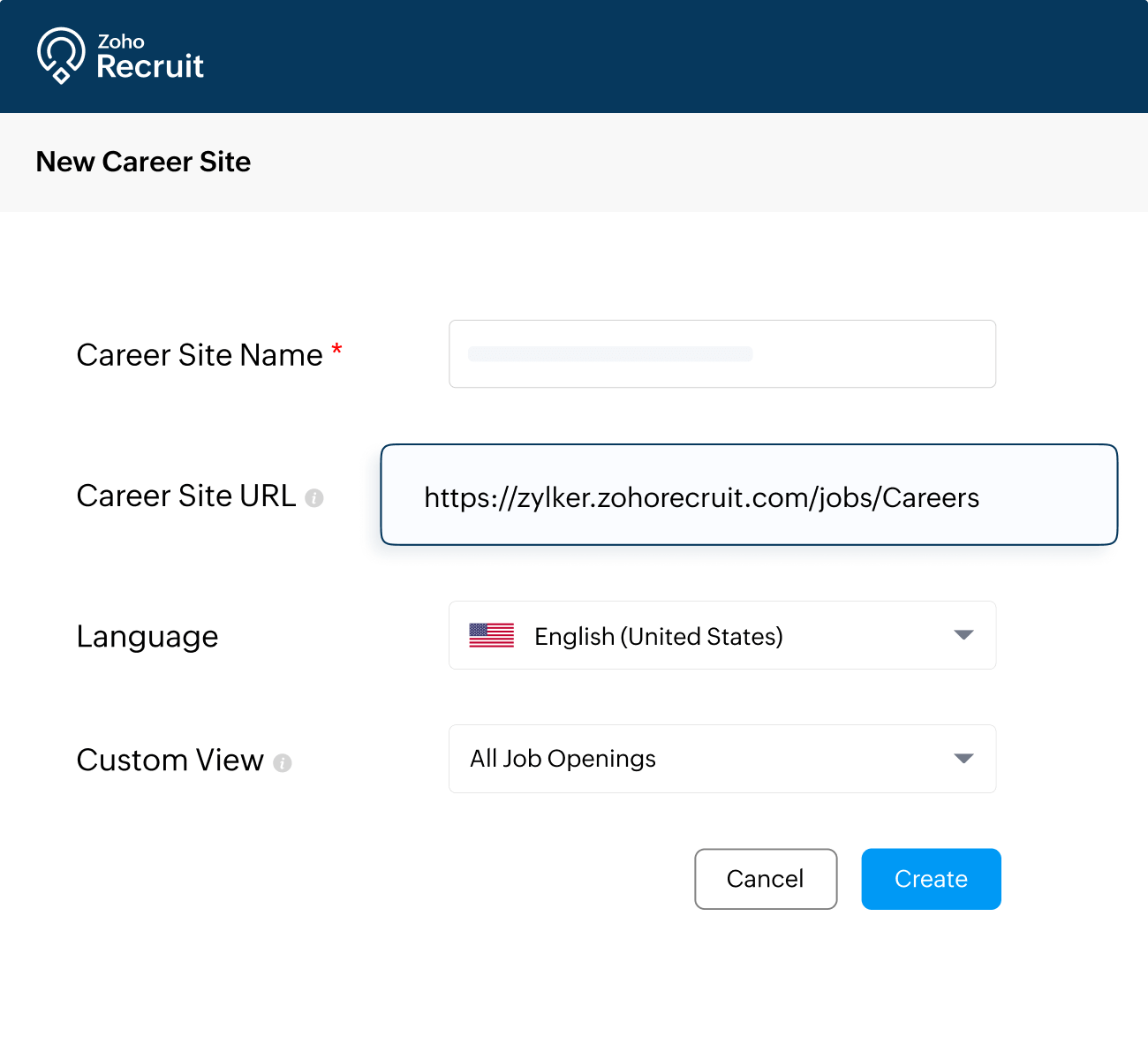
Task: Cancel creating the career site
Action: tap(766, 879)
